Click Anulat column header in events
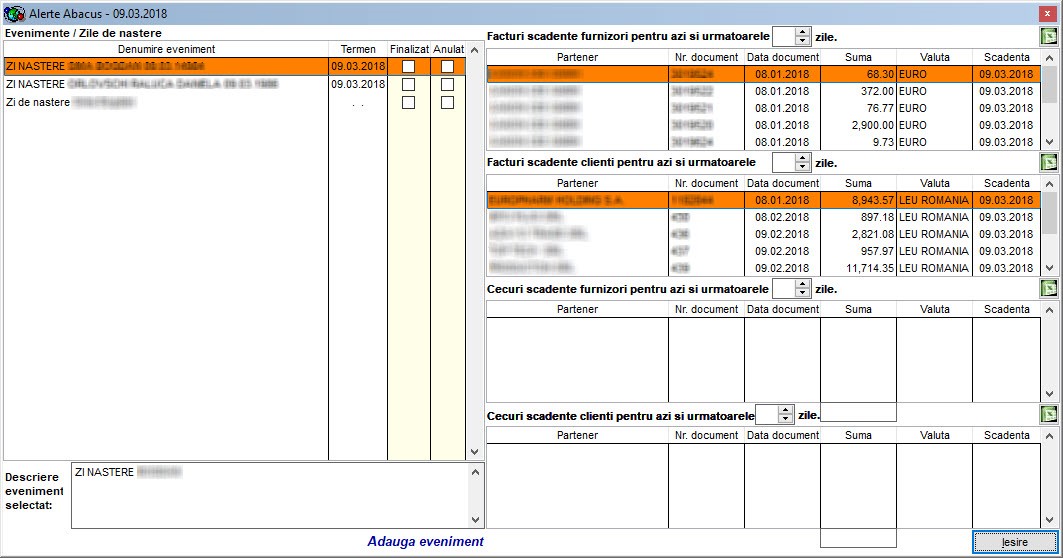Viewport: 1063px width, 558px height. pos(448,49)
